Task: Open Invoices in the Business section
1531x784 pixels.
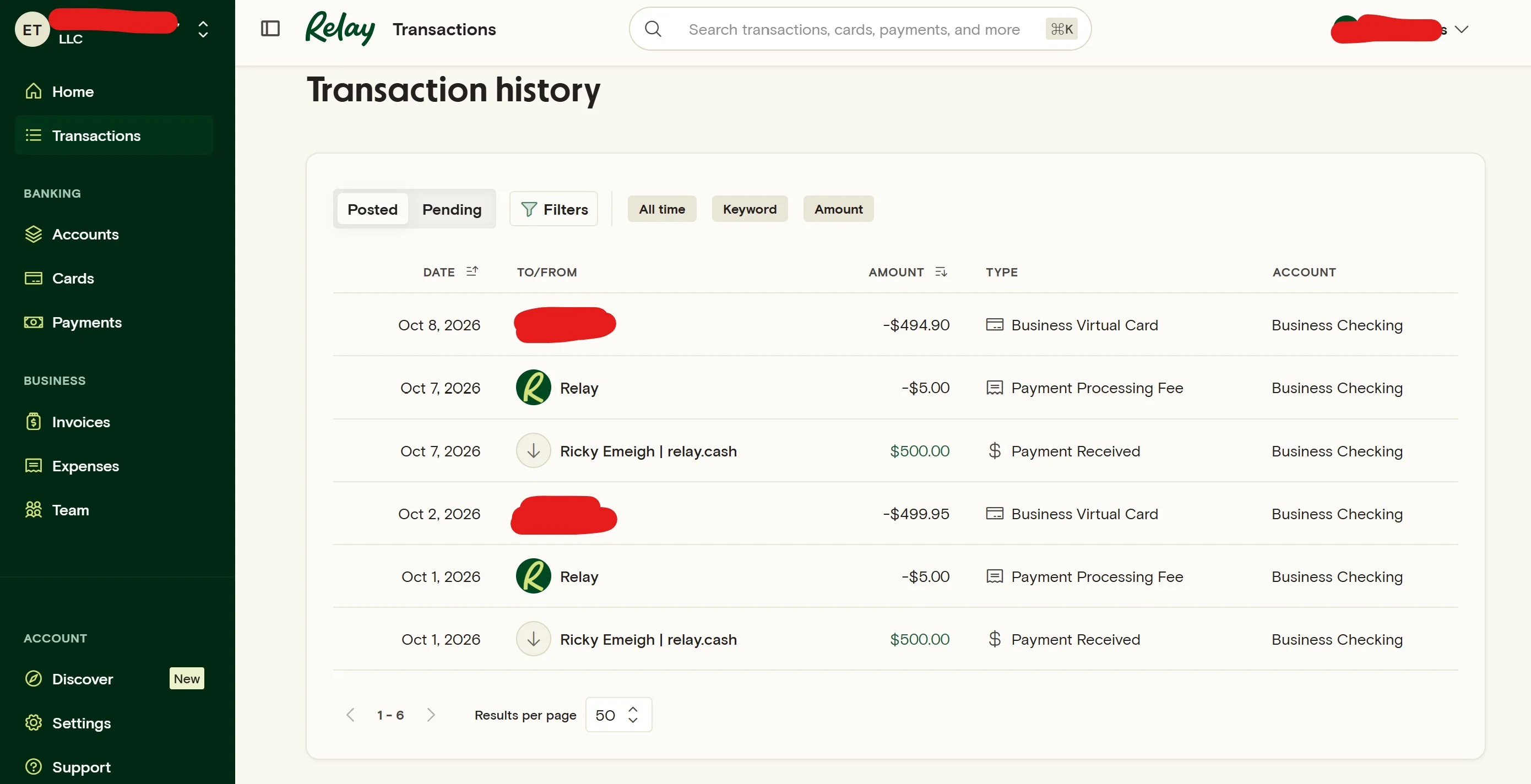Action: [x=68, y=422]
